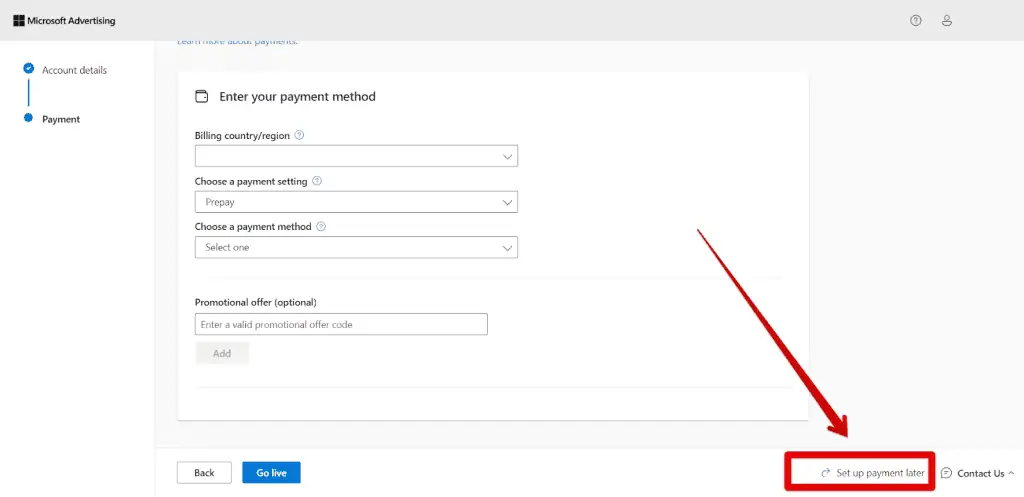Click info icon next to Choose a payment setting
The width and height of the screenshot is (1024, 497).
317,182
